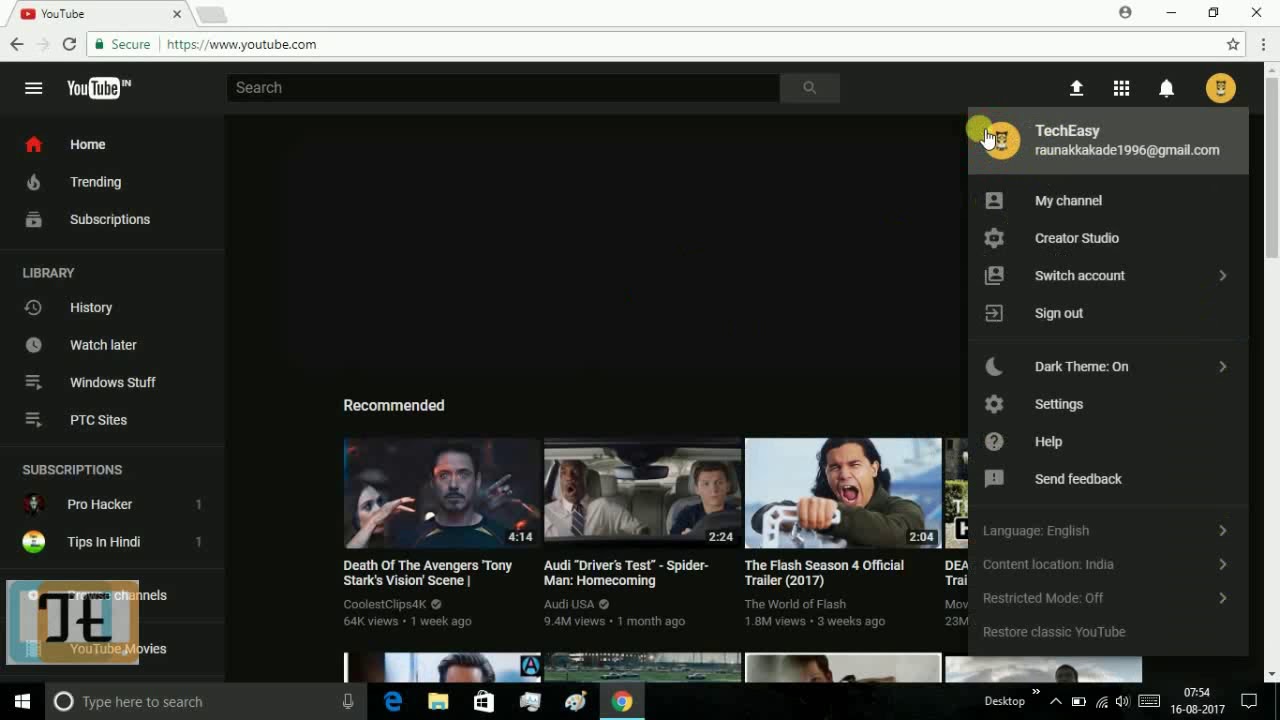Click the Dark Theme moon icon

(x=993, y=367)
